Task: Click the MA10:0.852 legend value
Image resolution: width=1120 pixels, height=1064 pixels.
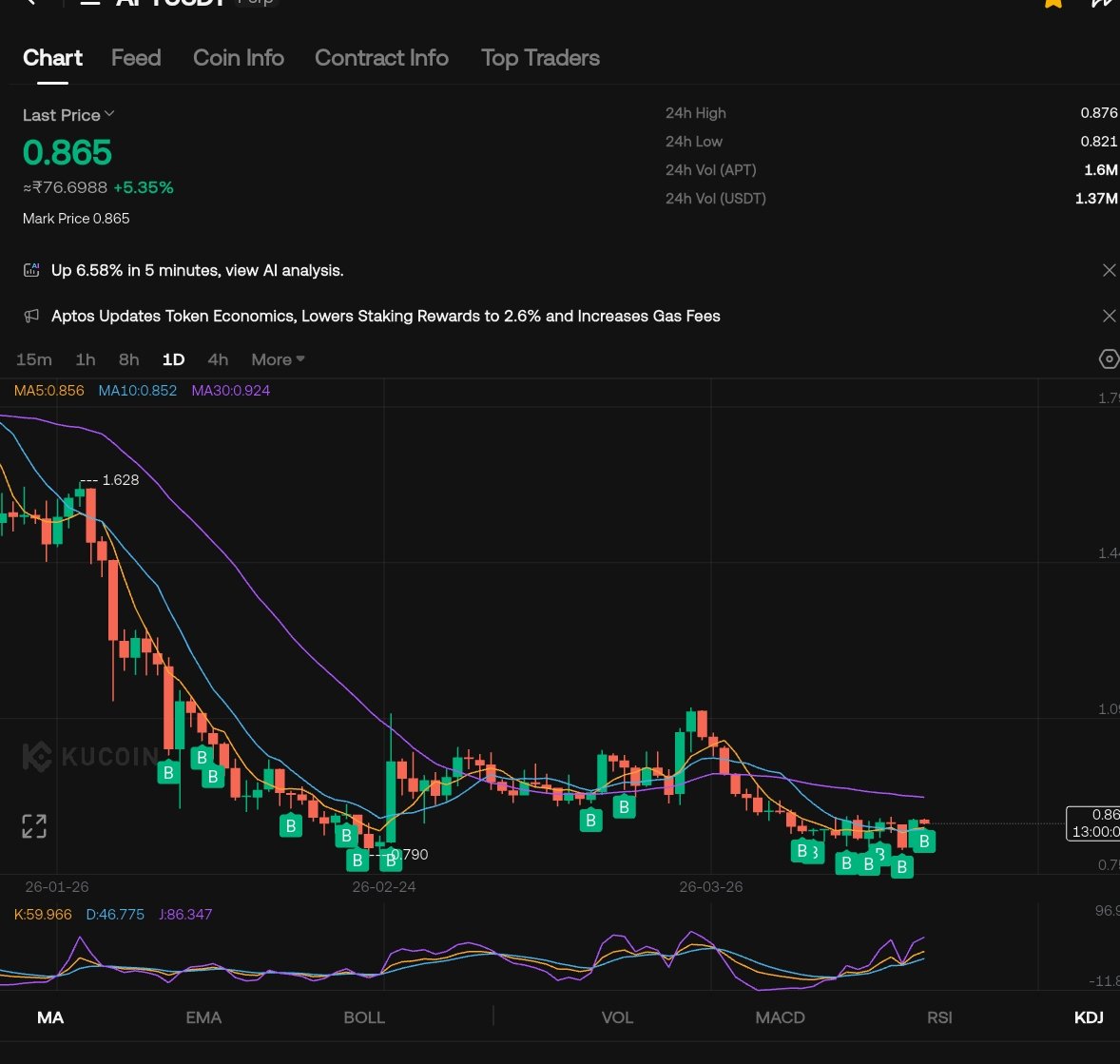Action: (x=137, y=390)
